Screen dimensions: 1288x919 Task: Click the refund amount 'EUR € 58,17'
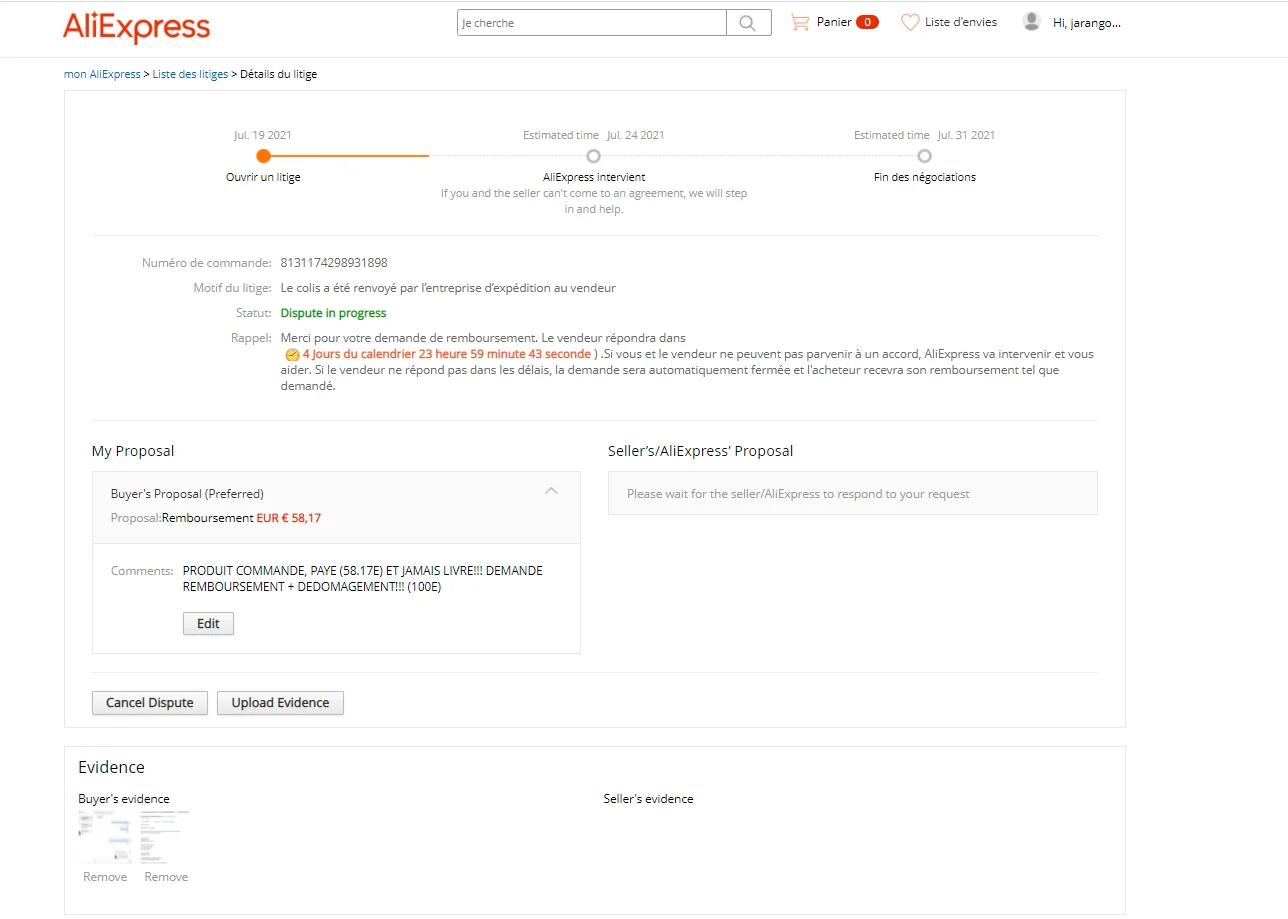coord(289,518)
